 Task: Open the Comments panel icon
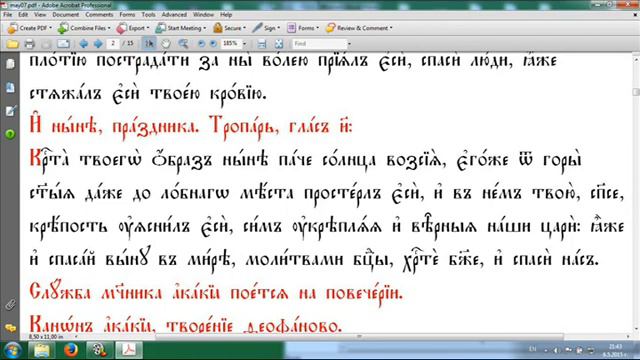click(10, 328)
